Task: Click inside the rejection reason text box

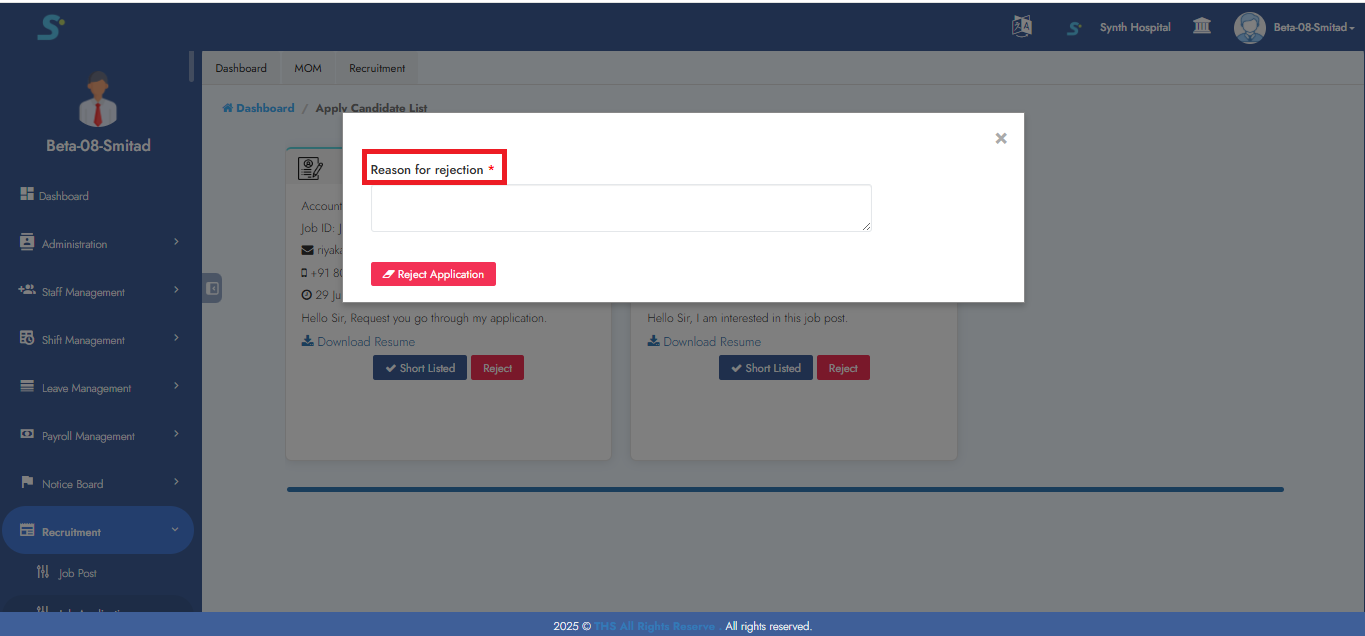Action: [620, 207]
